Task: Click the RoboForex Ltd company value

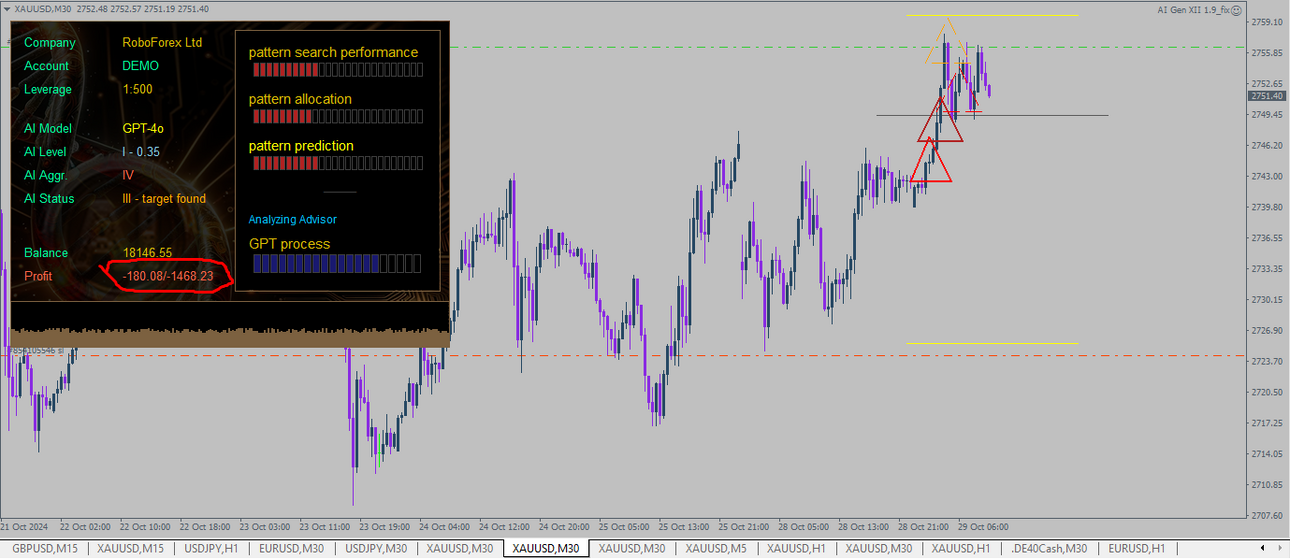Action: point(162,43)
